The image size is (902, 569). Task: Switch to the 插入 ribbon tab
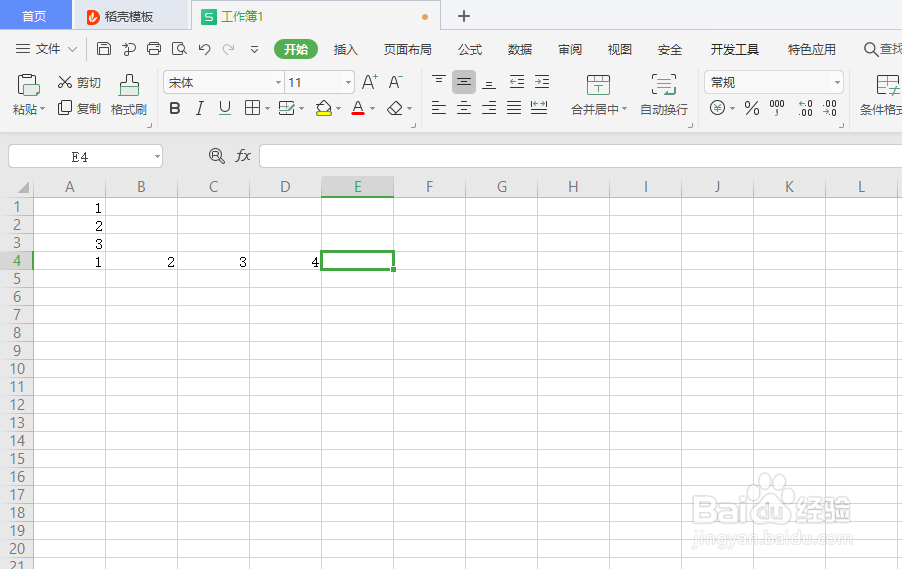tap(345, 49)
